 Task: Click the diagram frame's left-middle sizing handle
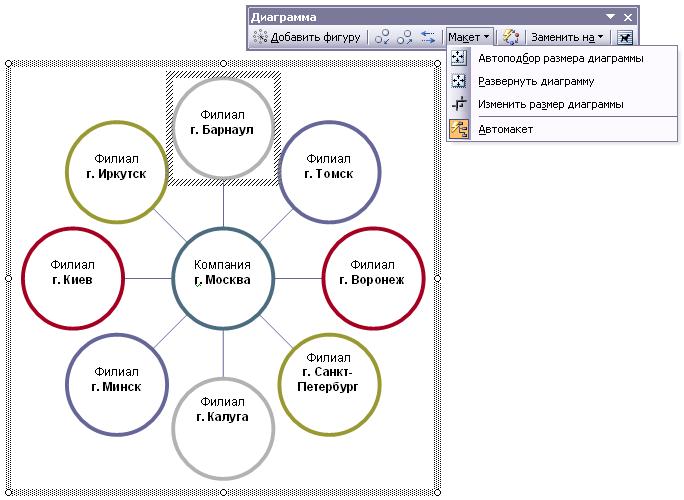pos(8,278)
